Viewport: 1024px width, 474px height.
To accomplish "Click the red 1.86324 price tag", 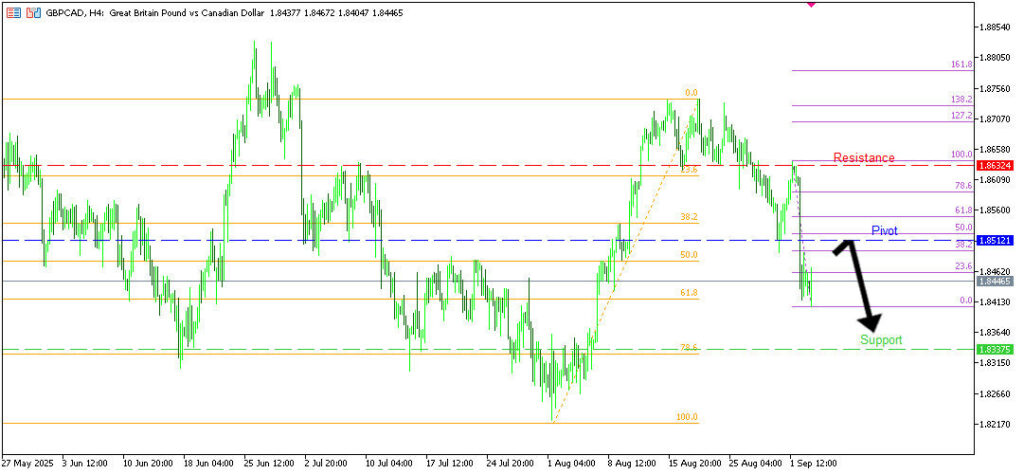I will 996,165.
